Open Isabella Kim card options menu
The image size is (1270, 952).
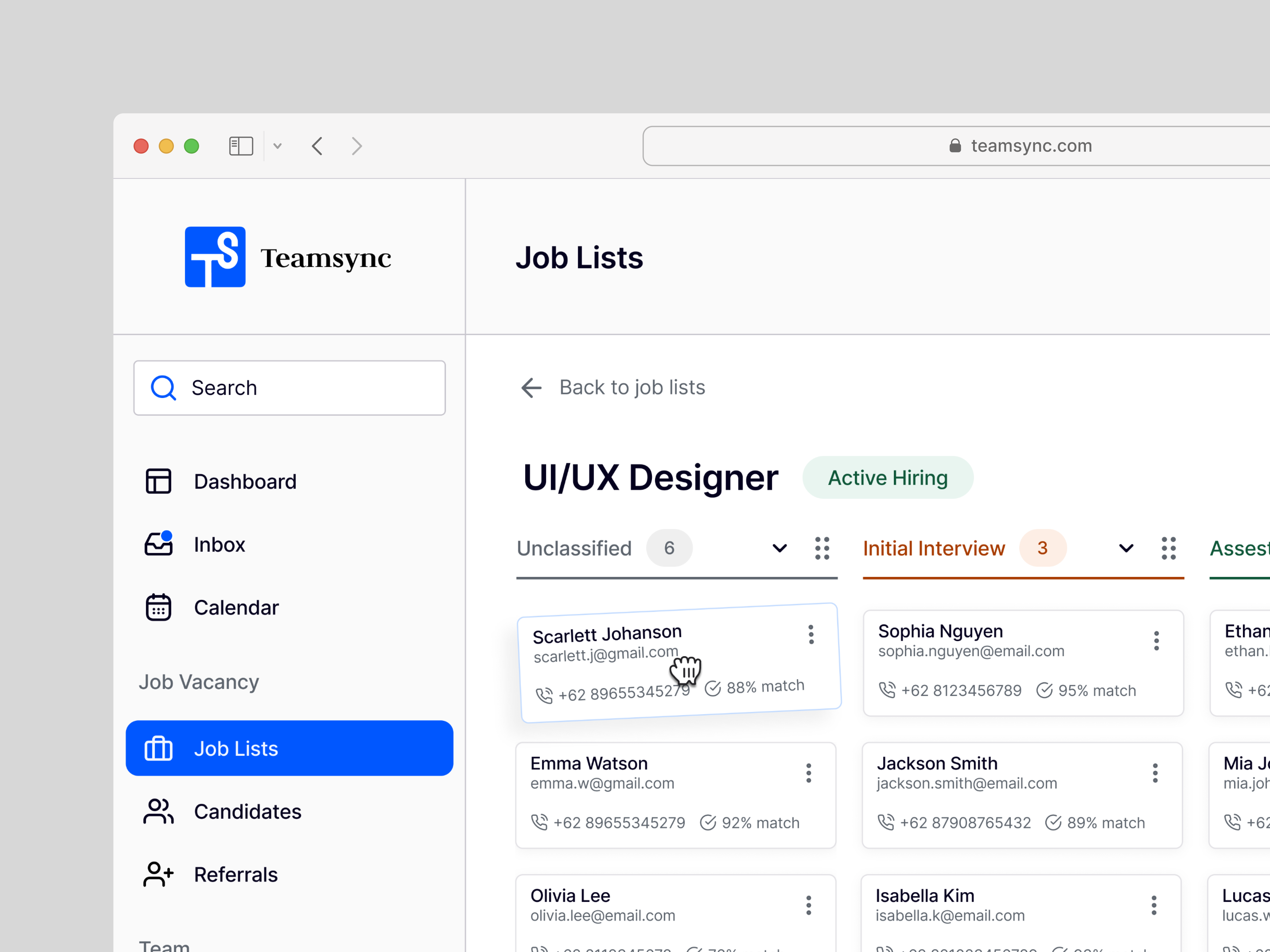[x=1154, y=905]
